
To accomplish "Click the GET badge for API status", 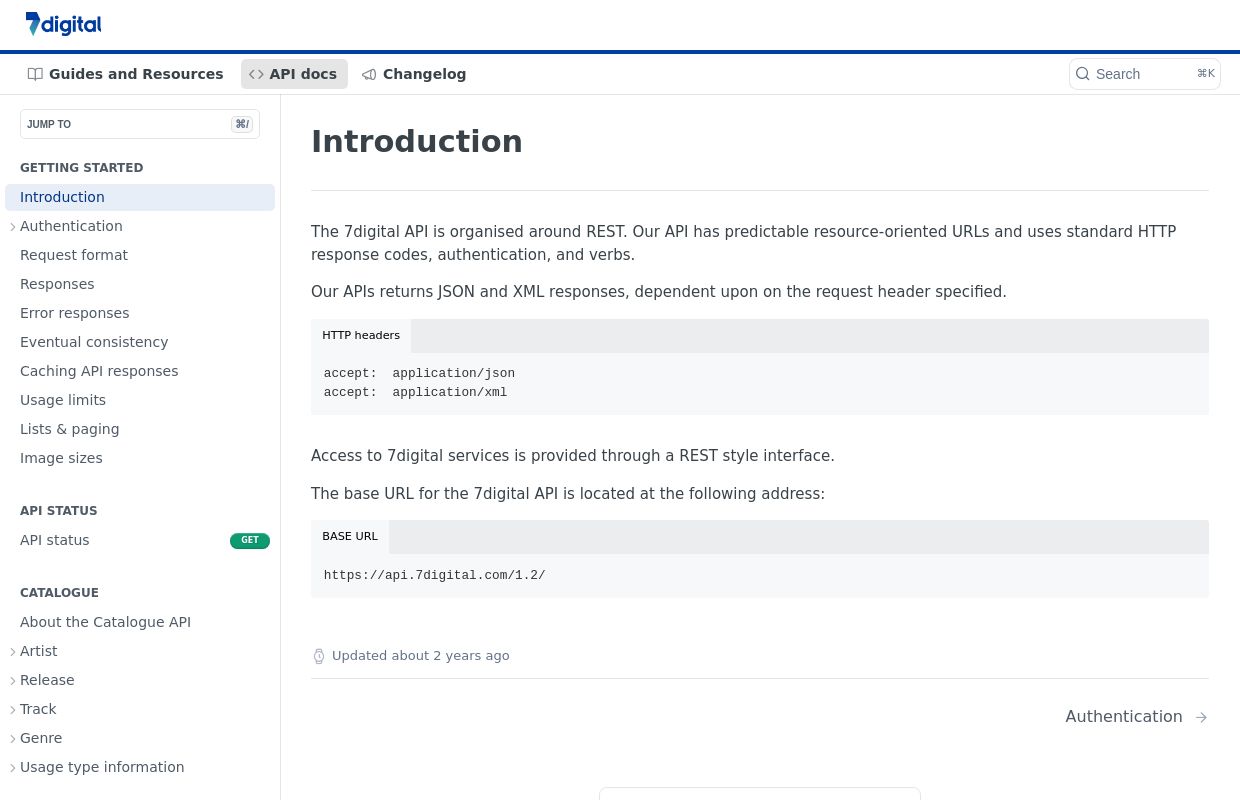I will click(250, 540).
